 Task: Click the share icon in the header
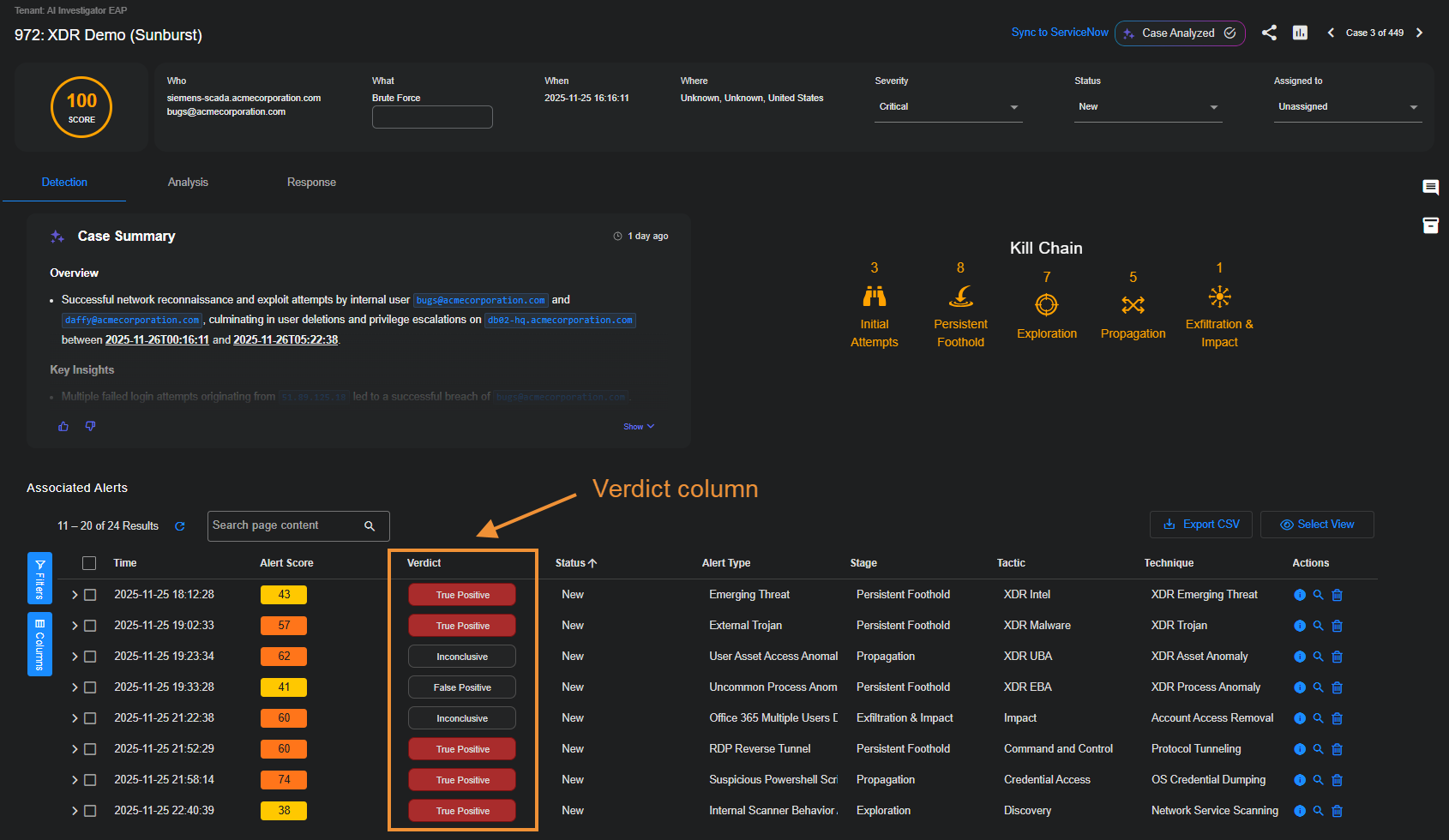[x=1269, y=33]
